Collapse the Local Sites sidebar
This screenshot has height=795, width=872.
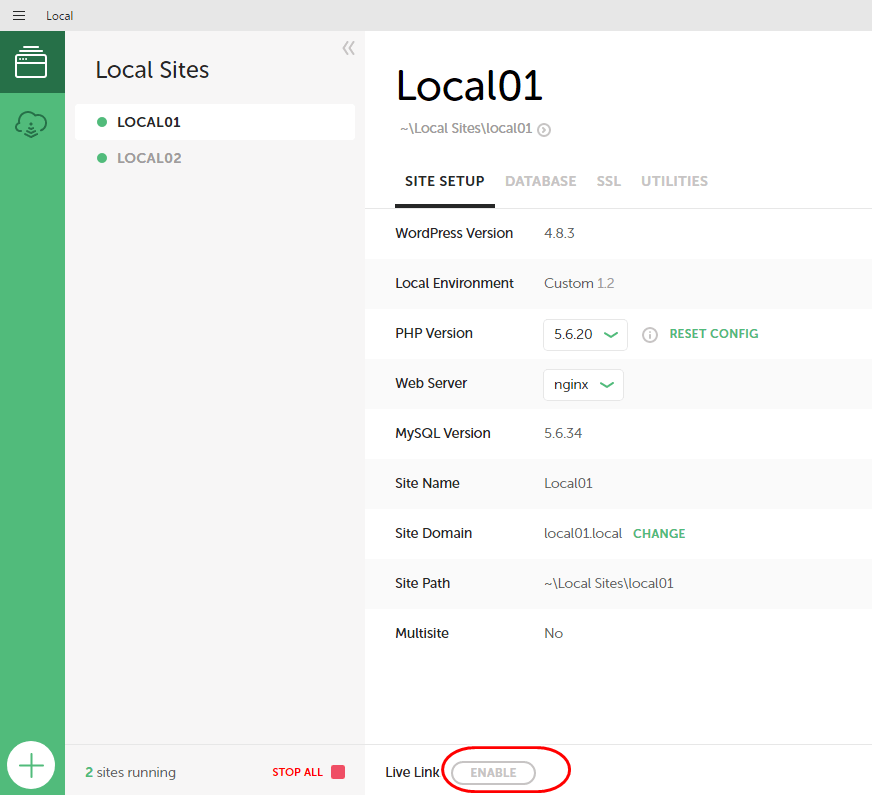click(x=349, y=48)
